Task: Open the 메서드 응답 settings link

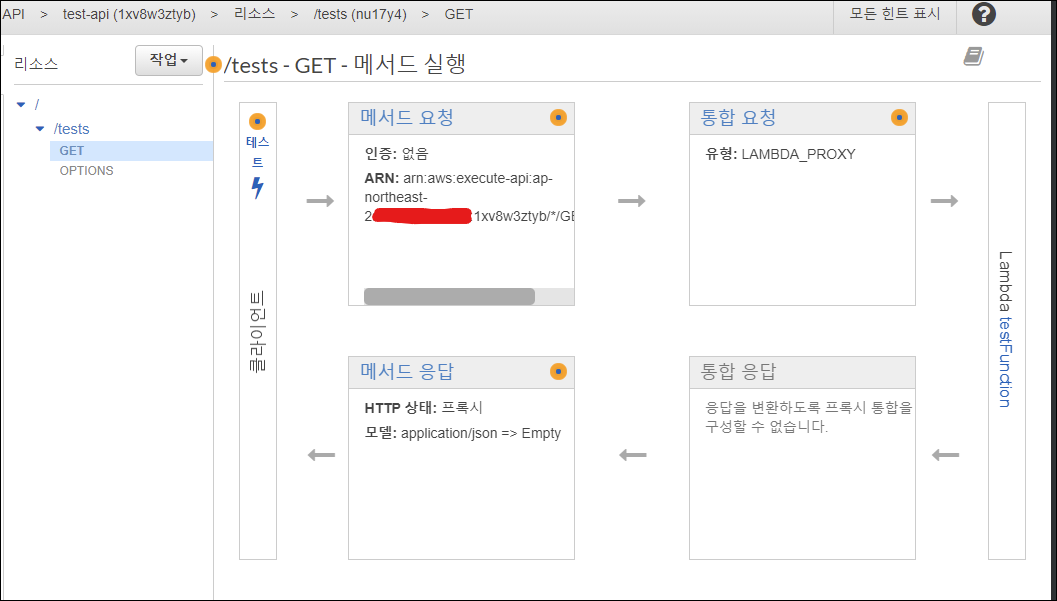Action: [x=407, y=372]
